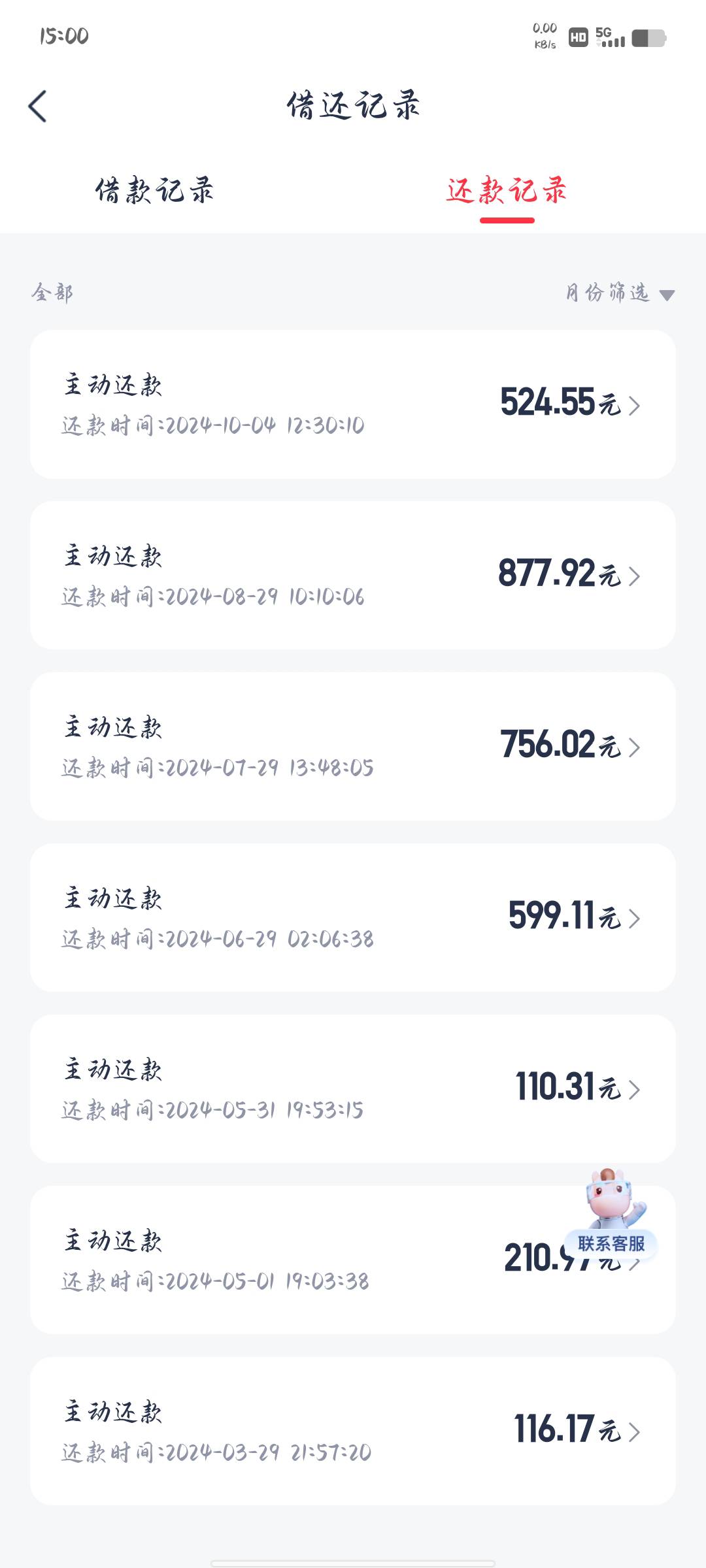Select the 还款记录 tab

507,191
